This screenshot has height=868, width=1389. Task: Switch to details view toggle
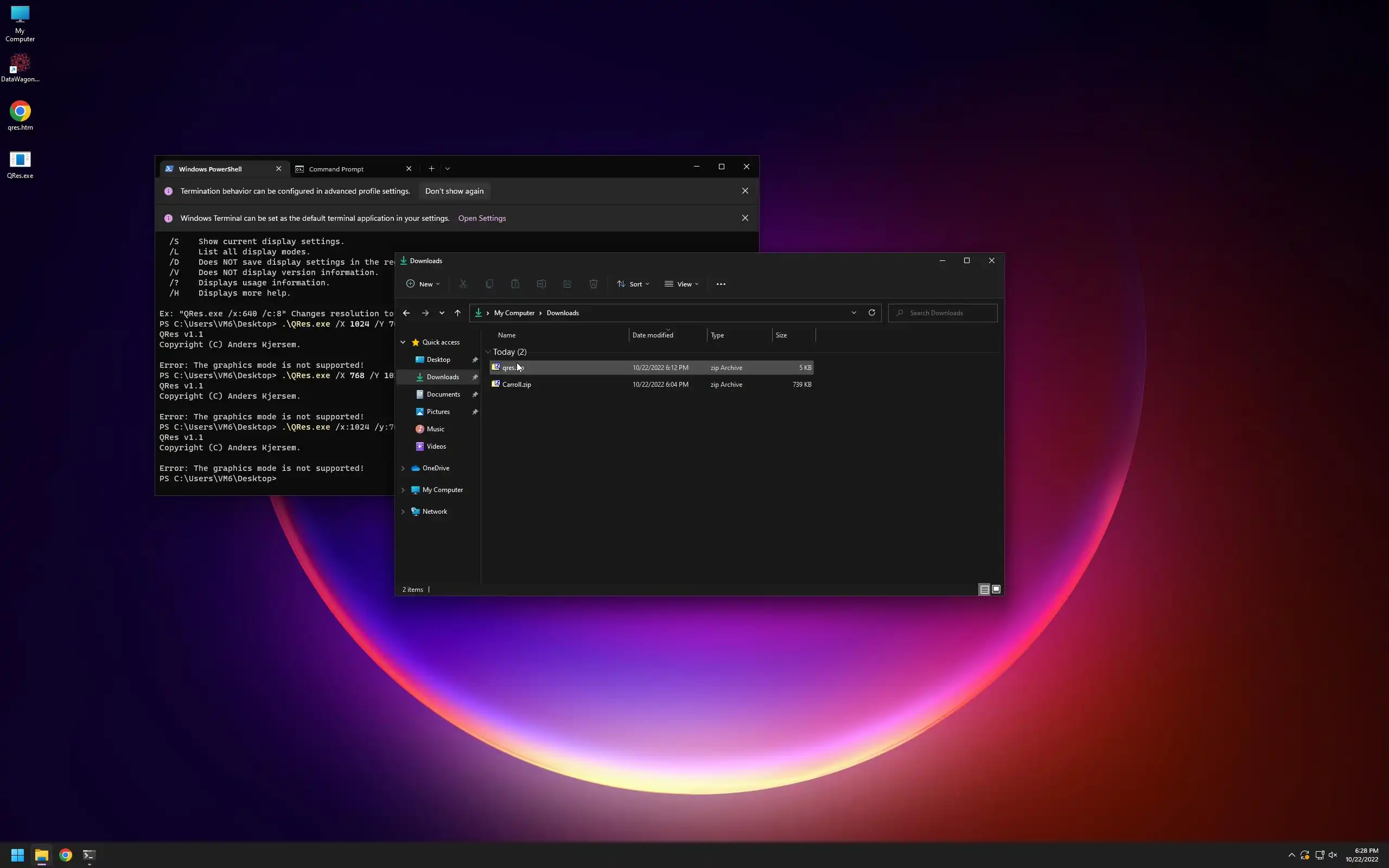pos(984,590)
